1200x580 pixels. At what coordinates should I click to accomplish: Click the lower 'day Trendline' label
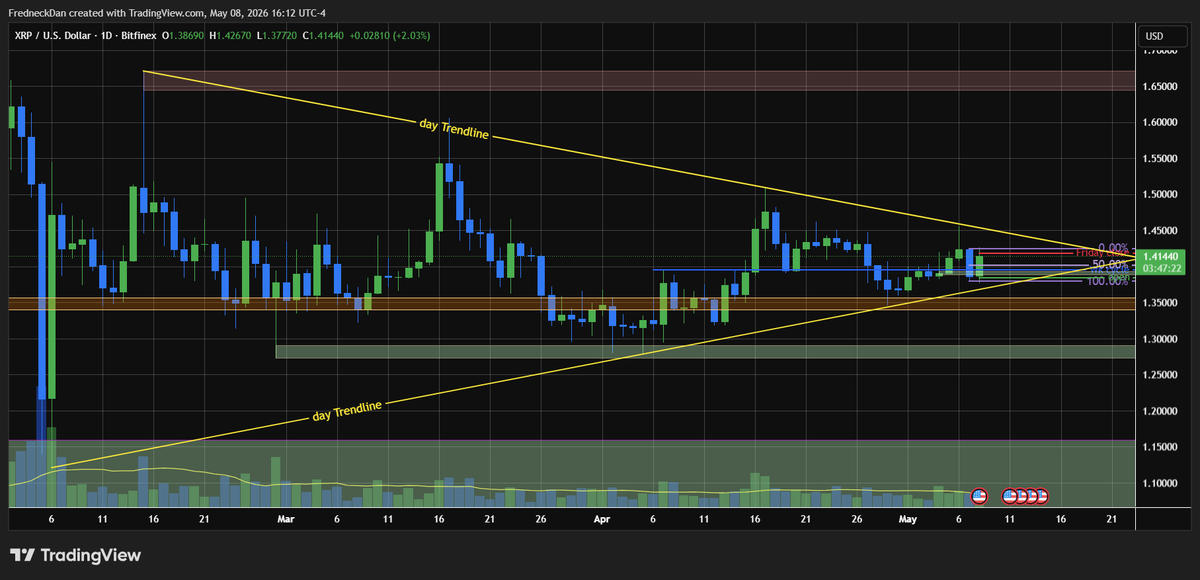pyautogui.click(x=349, y=410)
